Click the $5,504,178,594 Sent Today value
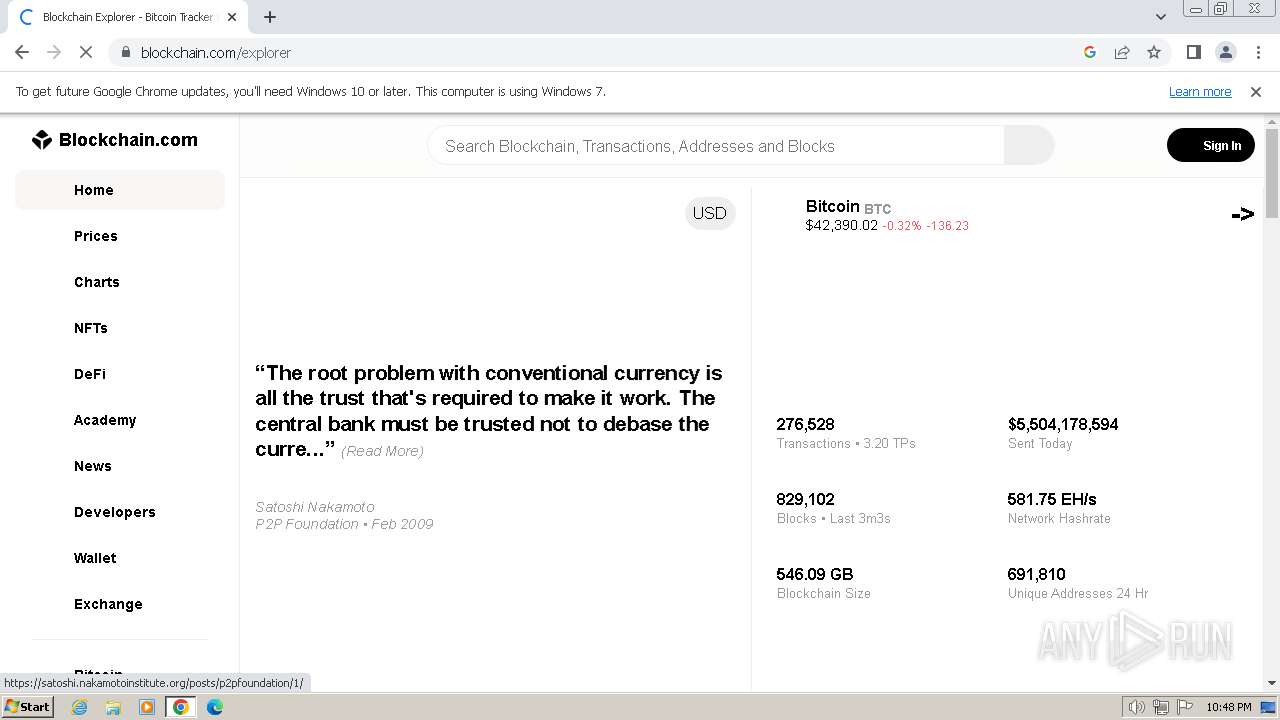1280x720 pixels. point(1063,424)
